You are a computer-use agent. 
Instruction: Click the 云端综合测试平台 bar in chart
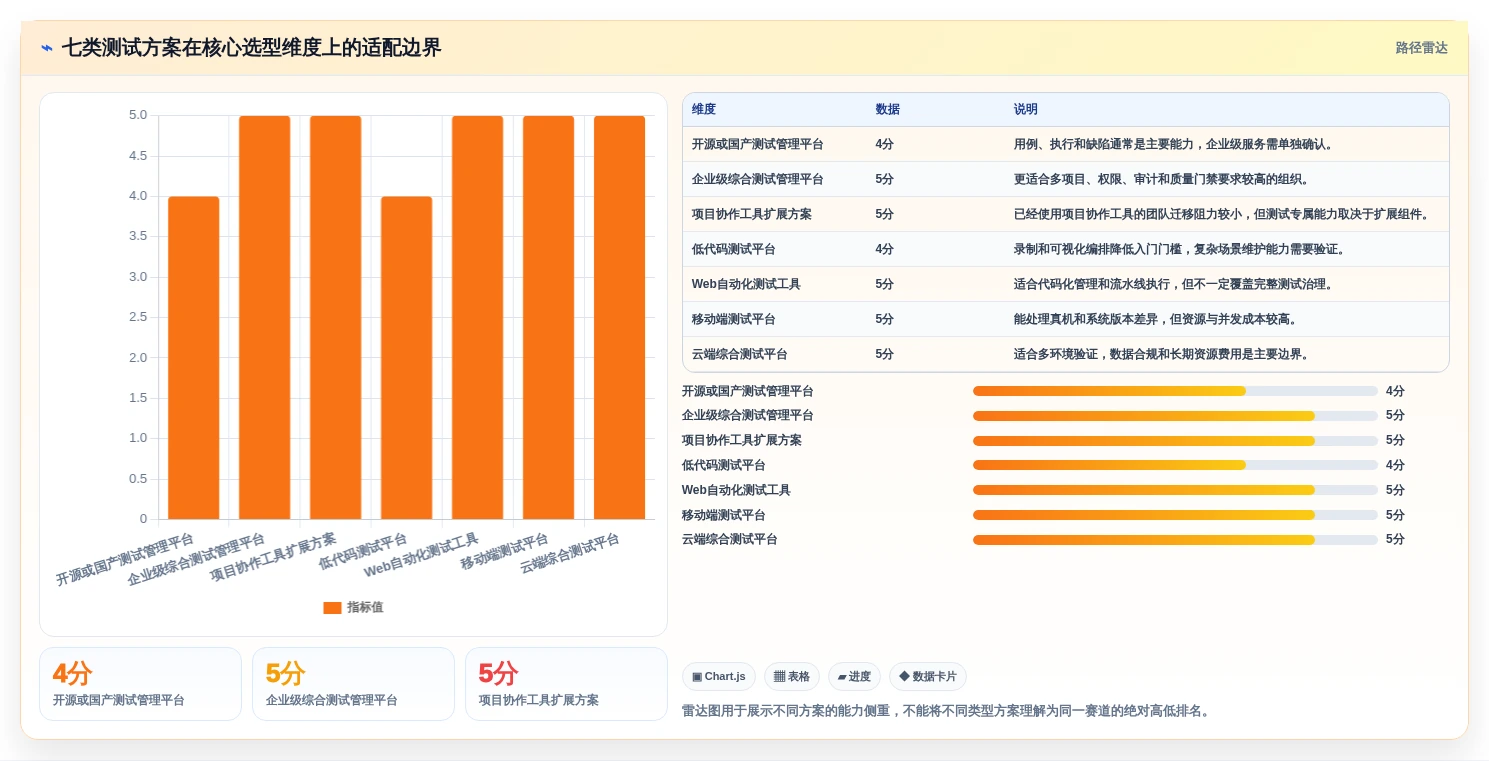[x=619, y=317]
